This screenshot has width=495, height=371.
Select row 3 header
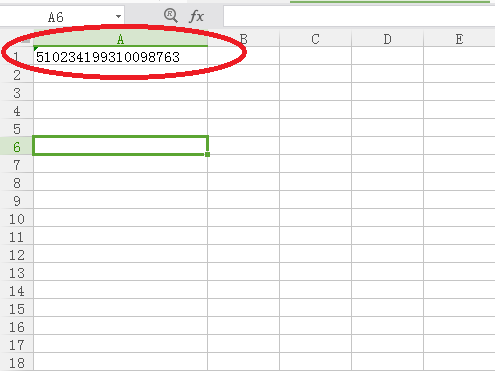pos(17,92)
